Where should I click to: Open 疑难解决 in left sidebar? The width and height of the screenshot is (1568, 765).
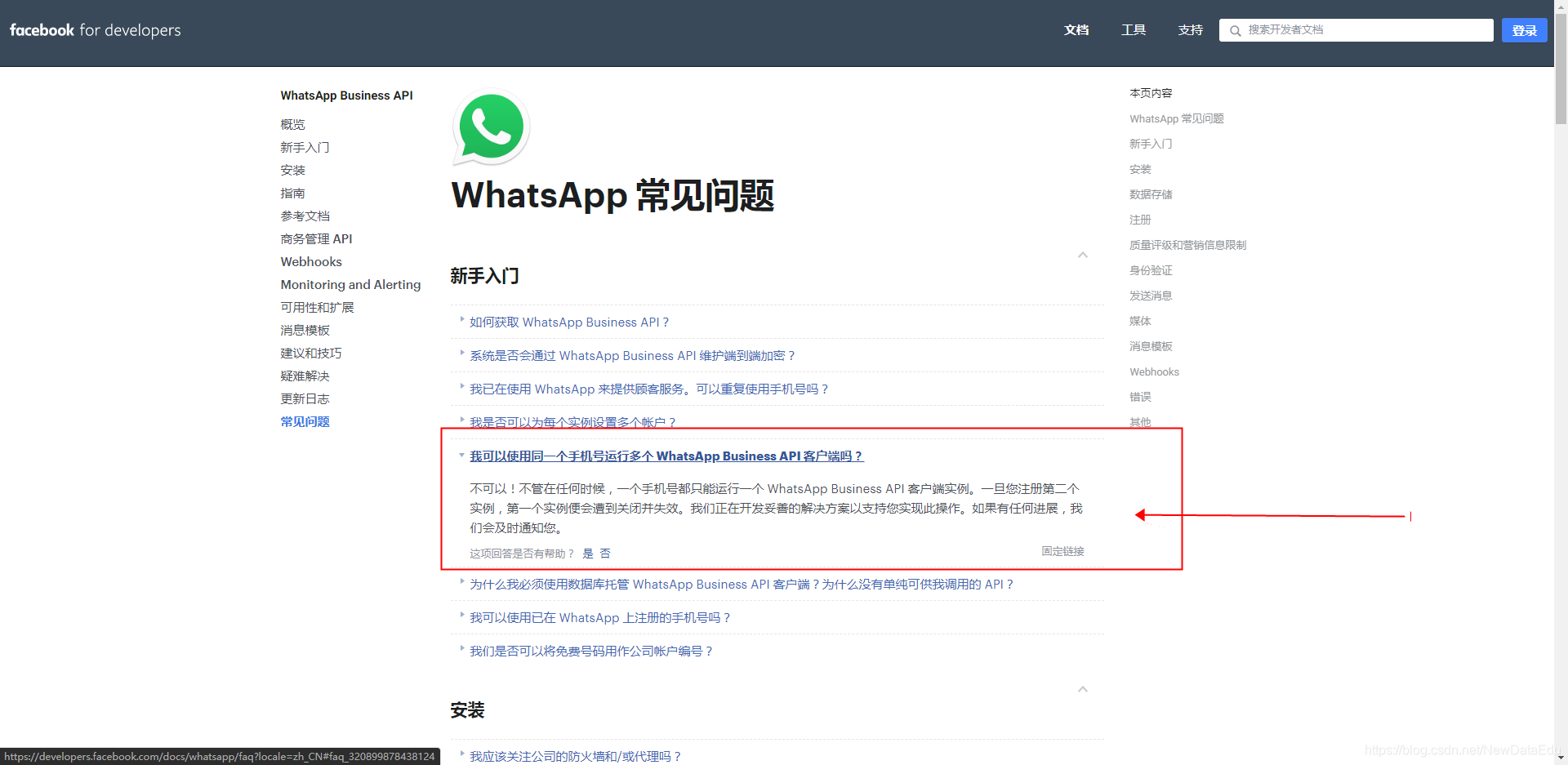pyautogui.click(x=305, y=376)
